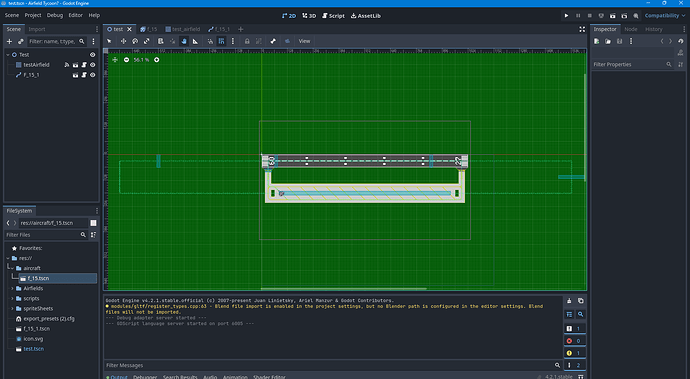Expand the Airfields folder
Screen dimensions: 690x379
12,288
